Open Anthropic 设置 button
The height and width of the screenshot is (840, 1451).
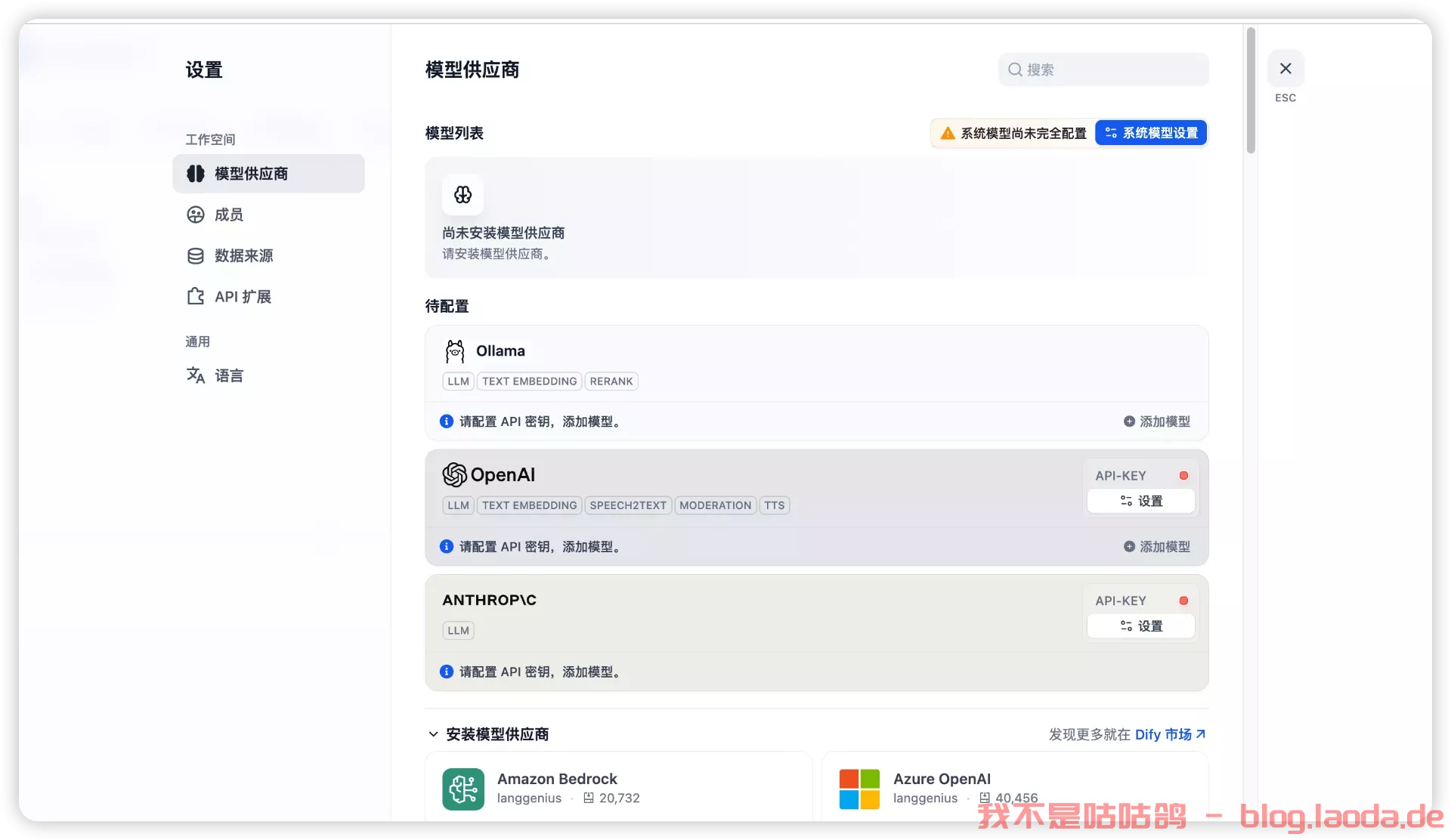pos(1141,626)
